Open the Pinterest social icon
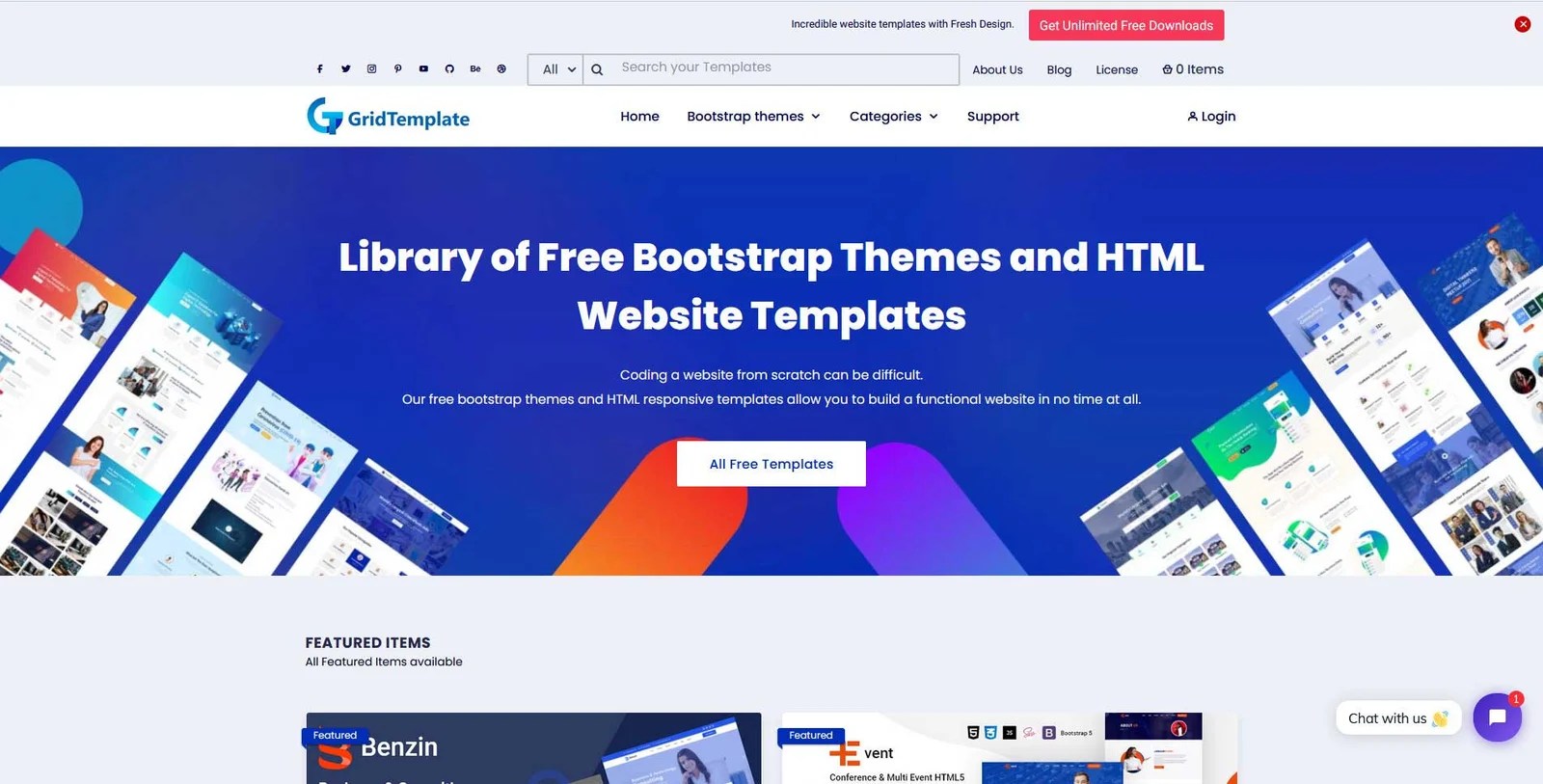The image size is (1543, 784). (397, 68)
